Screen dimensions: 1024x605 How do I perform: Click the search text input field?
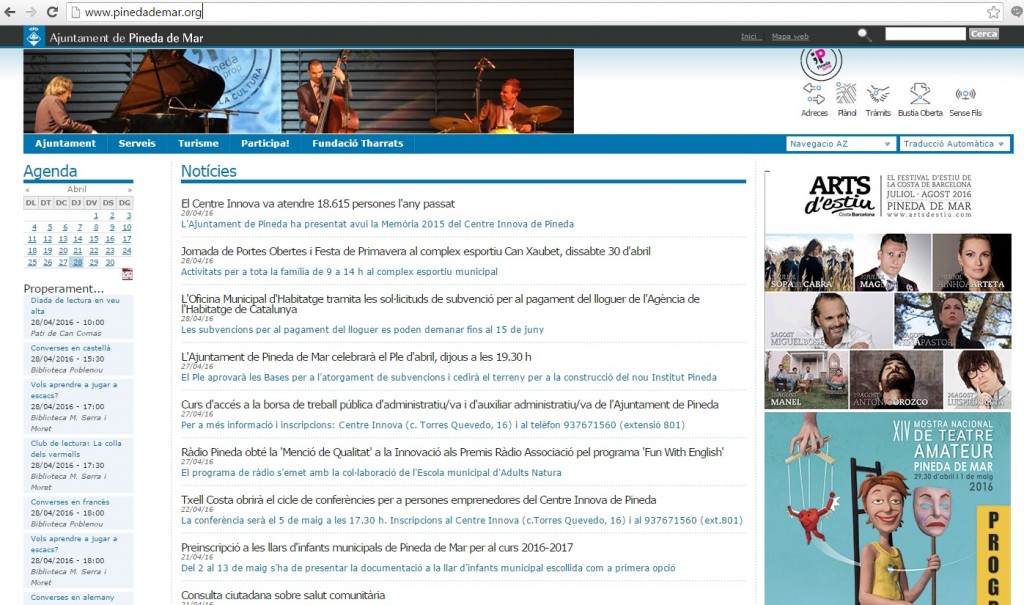[924, 33]
